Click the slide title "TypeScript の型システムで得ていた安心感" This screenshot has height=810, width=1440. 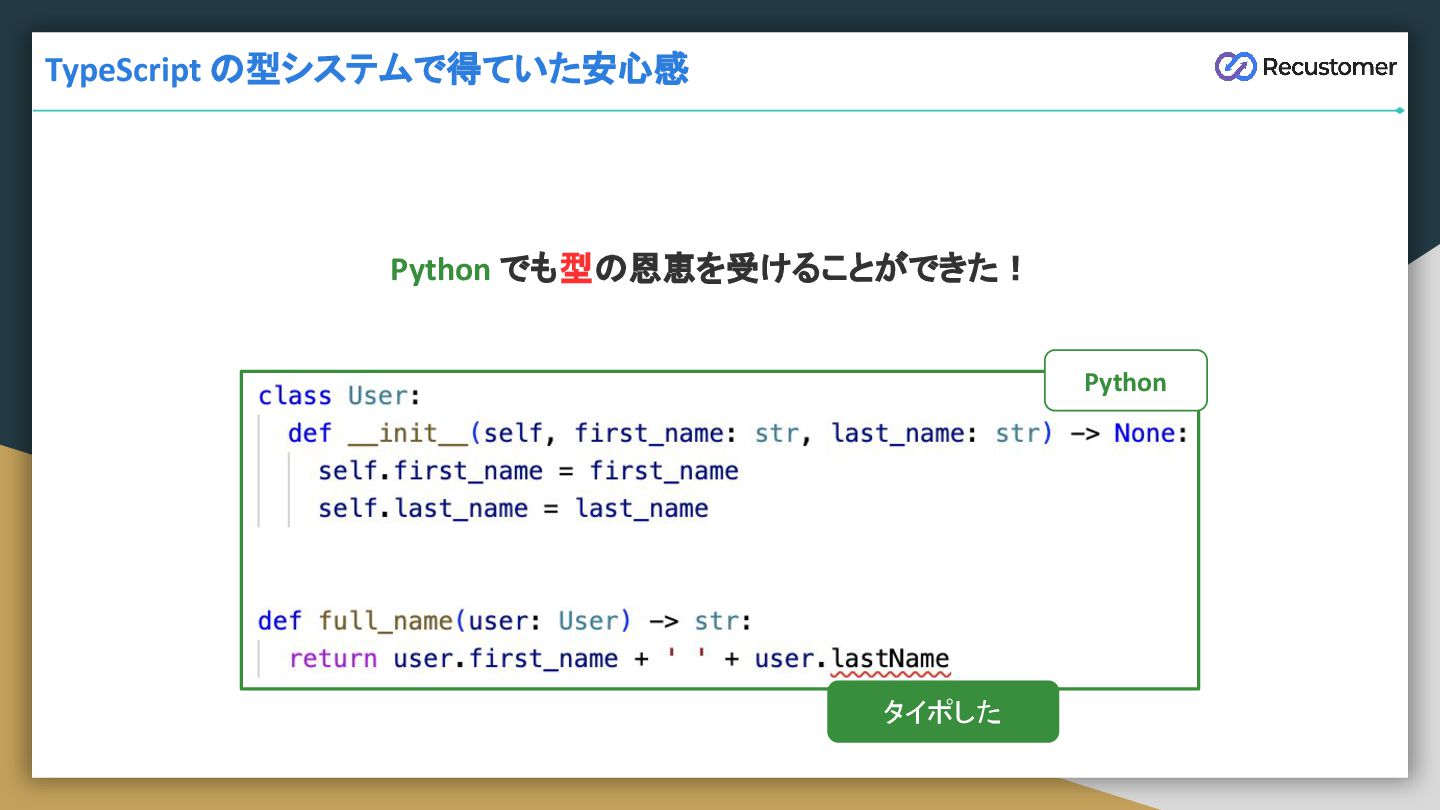367,70
